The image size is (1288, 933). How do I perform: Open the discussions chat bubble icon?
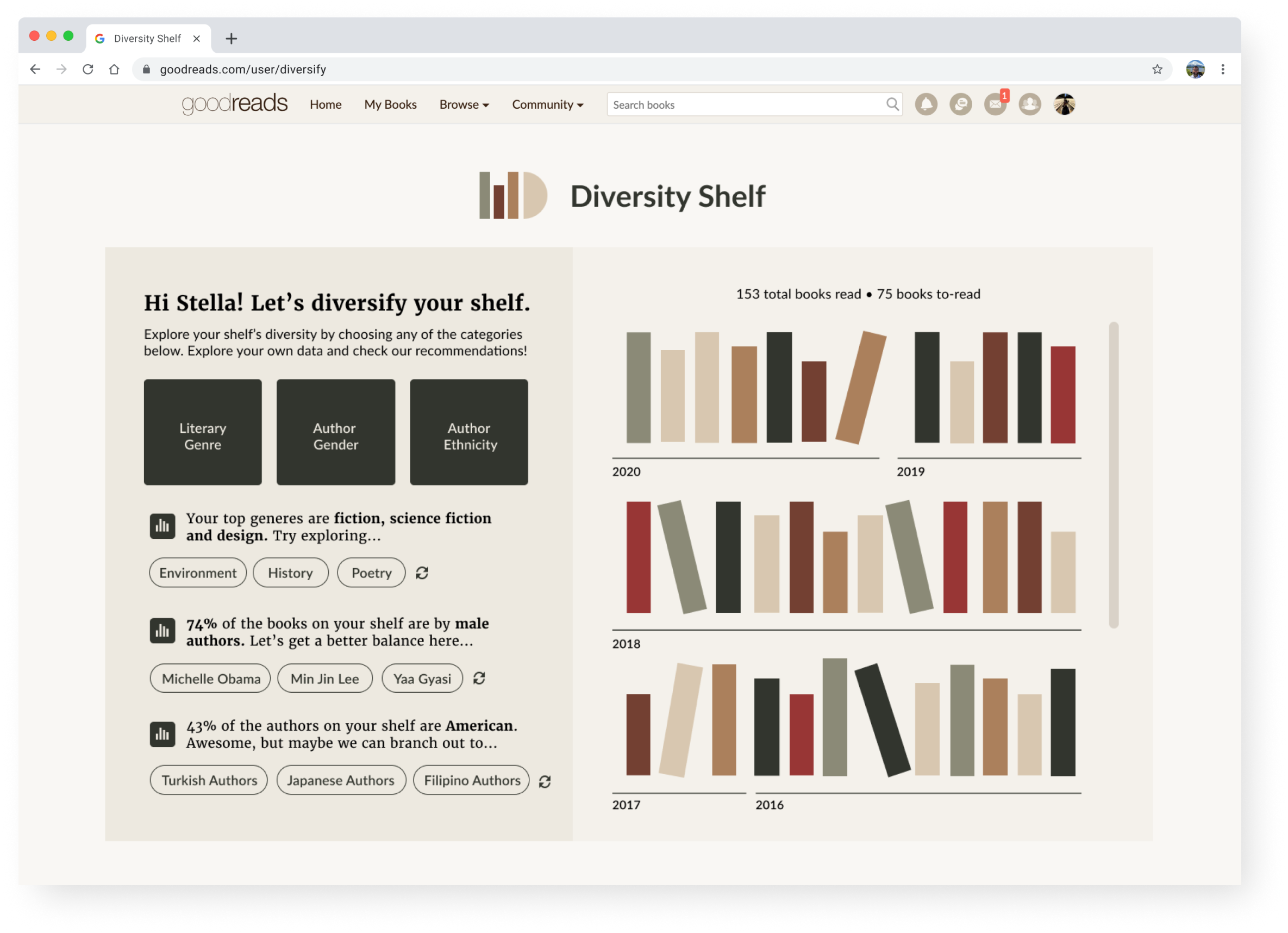point(960,104)
